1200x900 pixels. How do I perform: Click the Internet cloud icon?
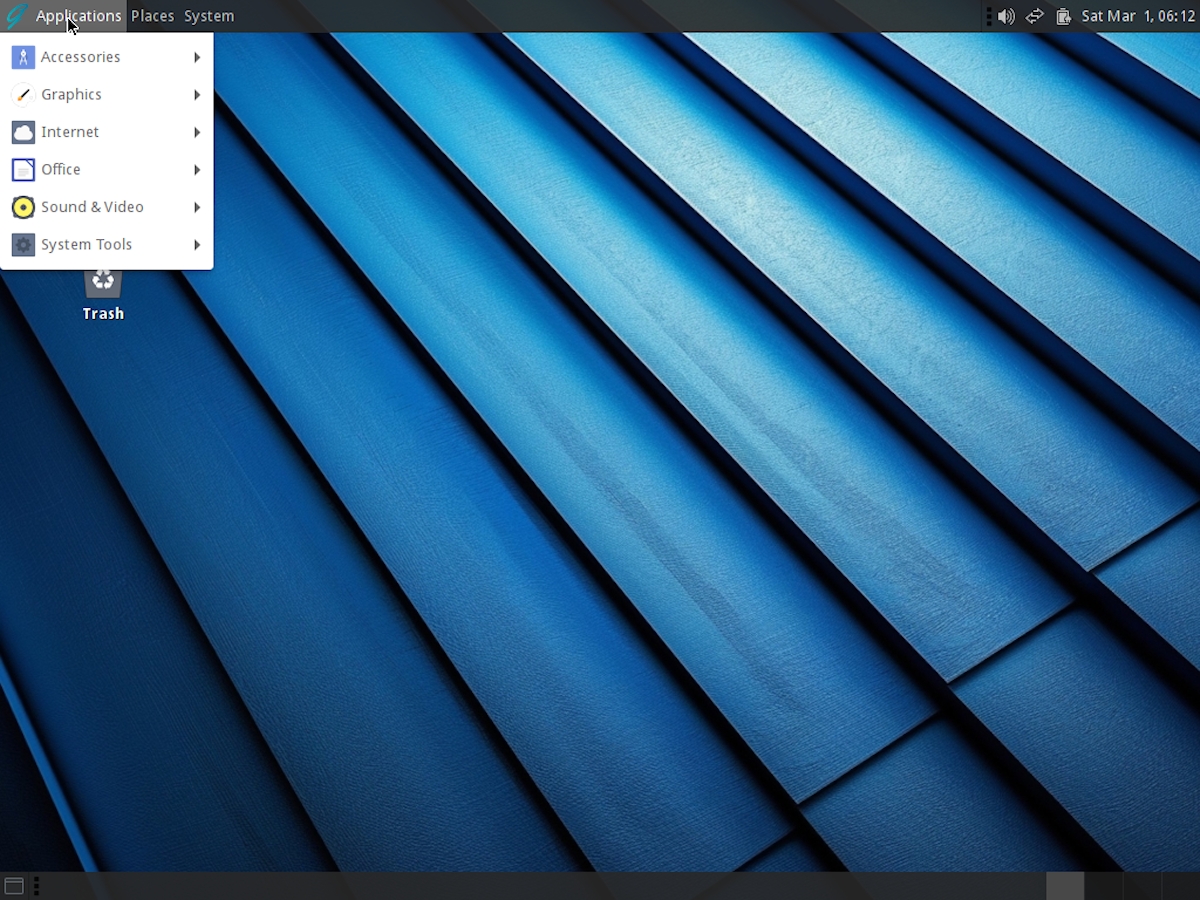click(x=23, y=132)
